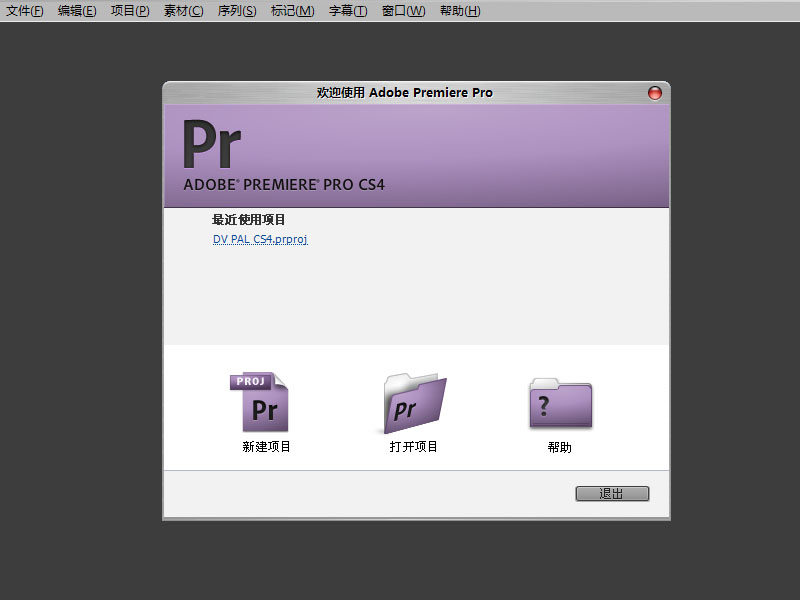Open the 文件(F) menu

24,11
